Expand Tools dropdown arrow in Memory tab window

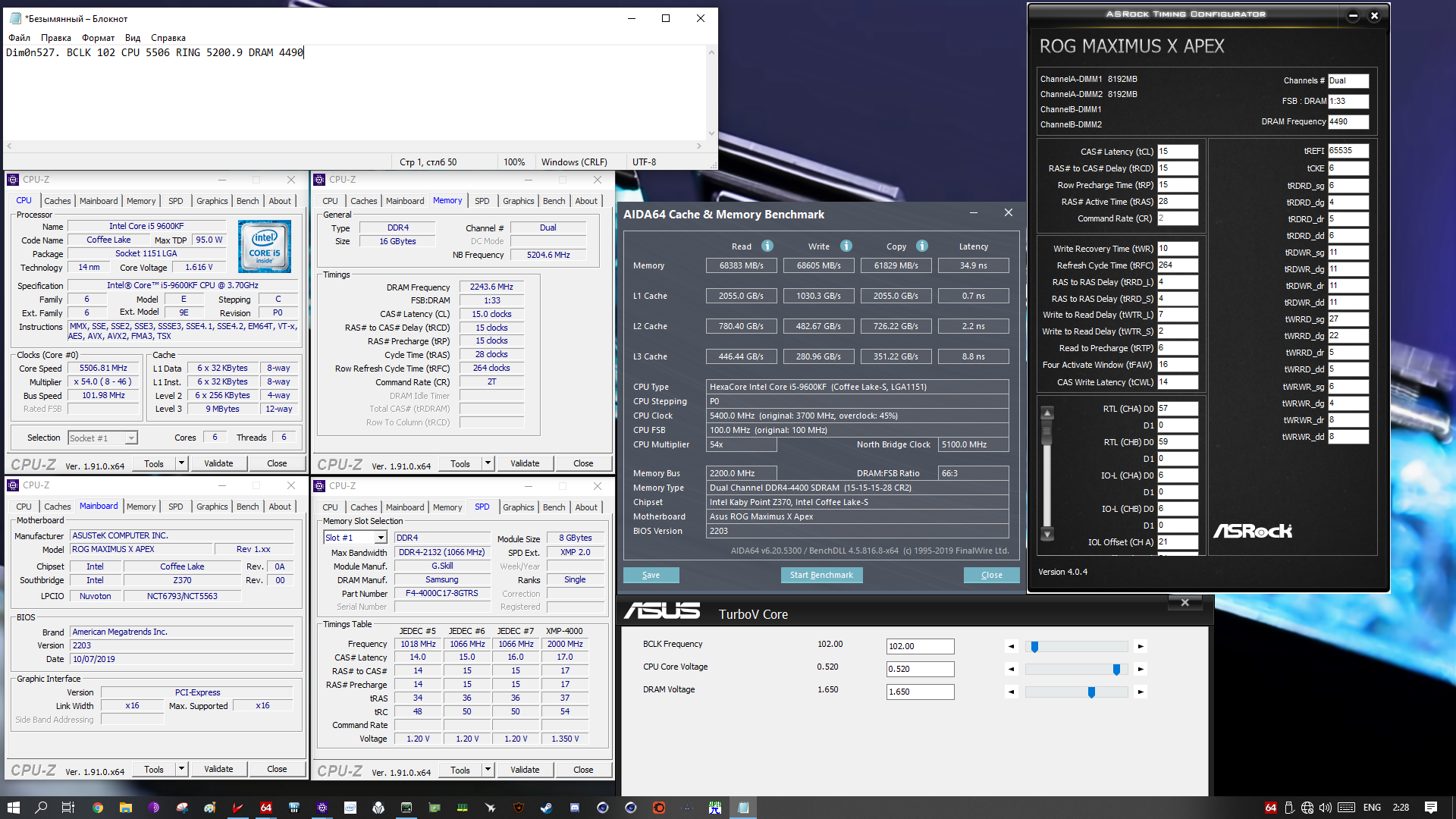click(x=488, y=463)
